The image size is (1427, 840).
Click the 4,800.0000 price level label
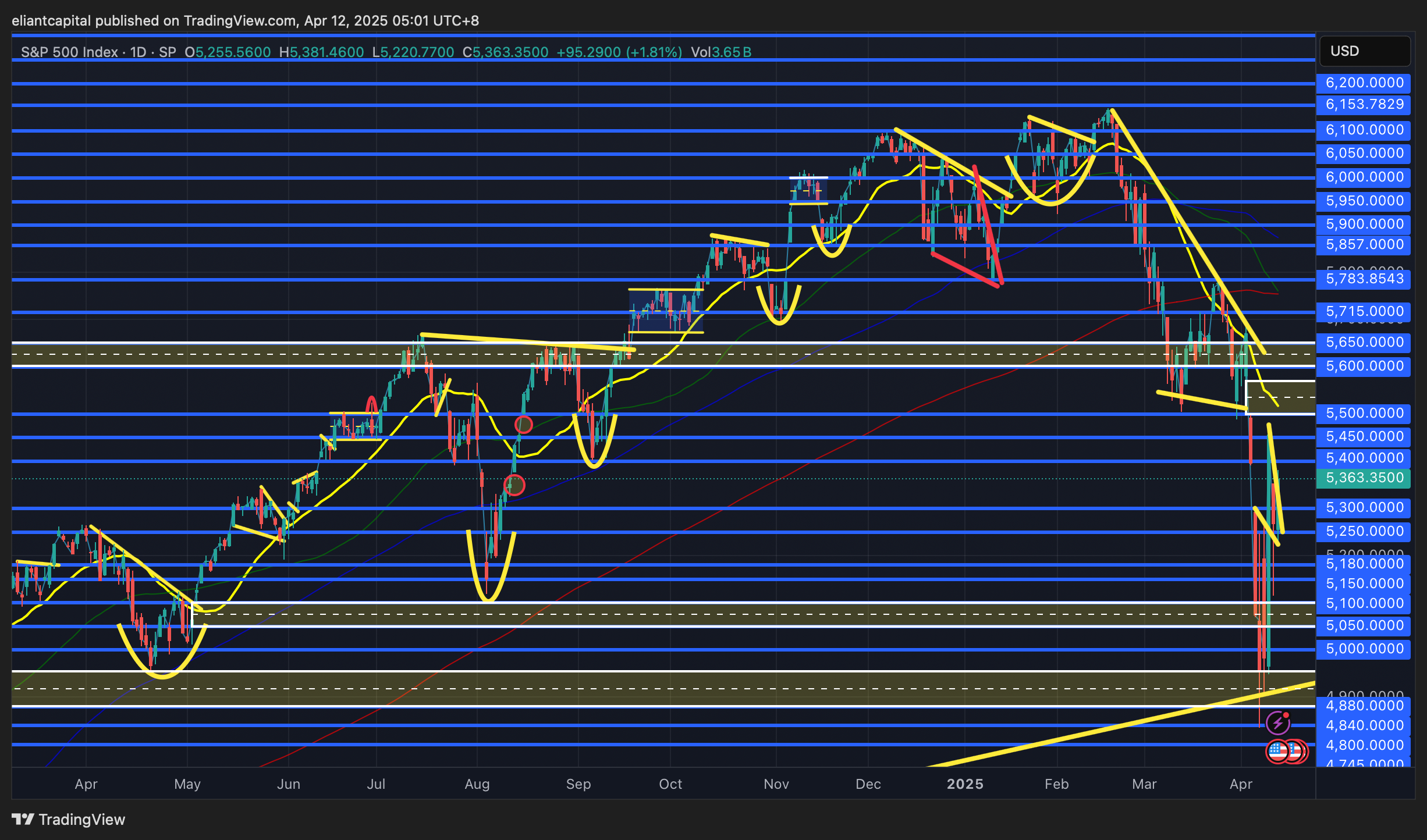(1364, 745)
